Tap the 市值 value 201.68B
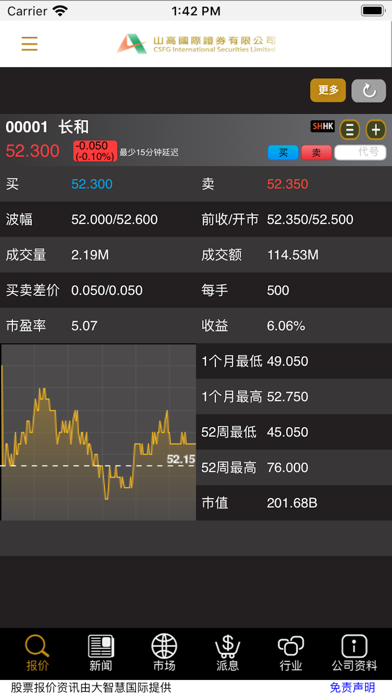This screenshot has height=696, width=392. tap(292, 503)
